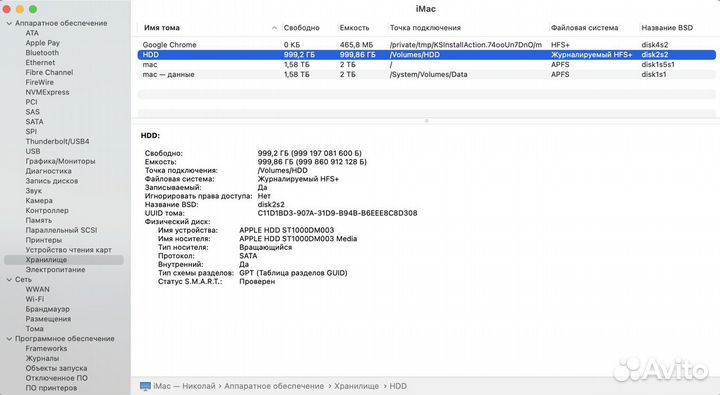Viewport: 720px width, 395px height.
Task: Select Память in the sidebar
Action: point(39,220)
